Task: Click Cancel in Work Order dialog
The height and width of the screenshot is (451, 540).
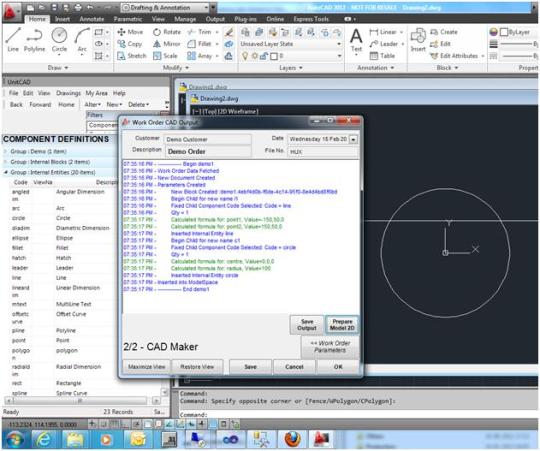Action: tap(294, 367)
